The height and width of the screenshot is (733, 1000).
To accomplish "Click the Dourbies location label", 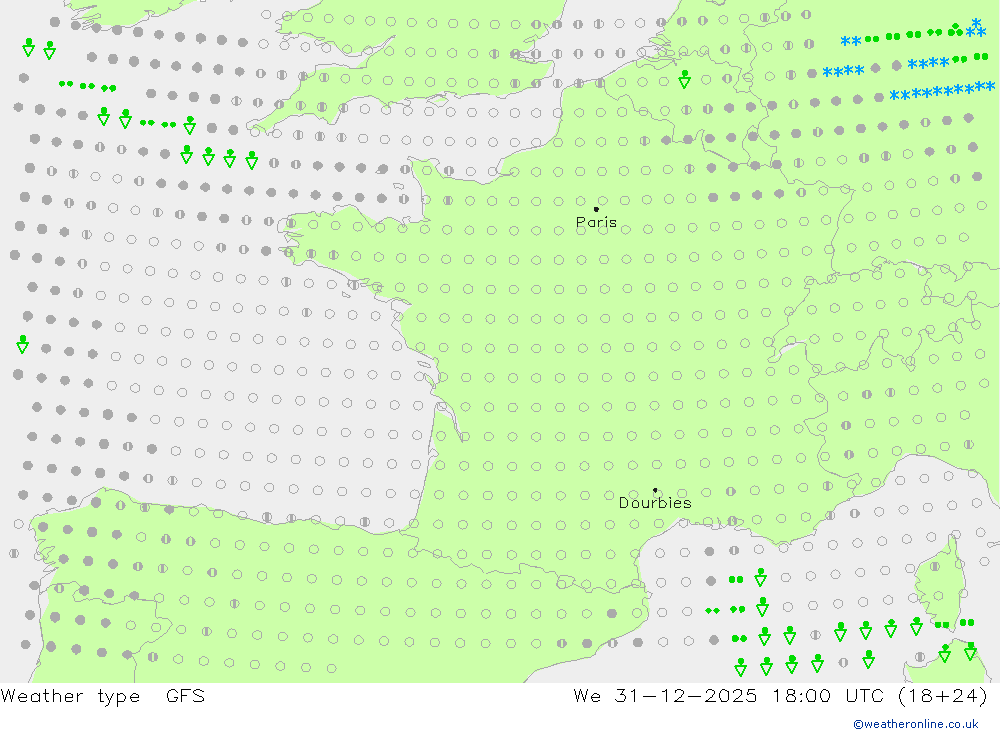I will click(x=655, y=503).
